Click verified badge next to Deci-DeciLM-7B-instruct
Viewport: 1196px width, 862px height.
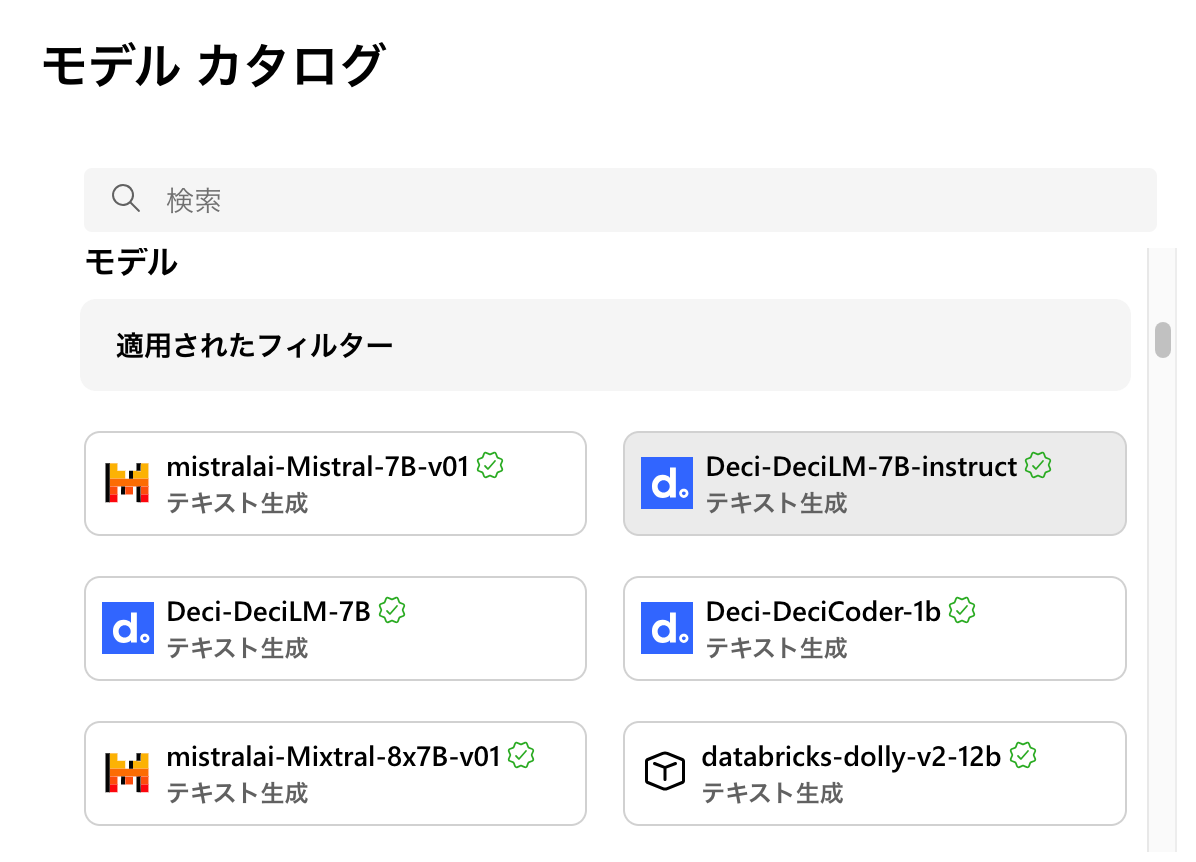point(1039,465)
